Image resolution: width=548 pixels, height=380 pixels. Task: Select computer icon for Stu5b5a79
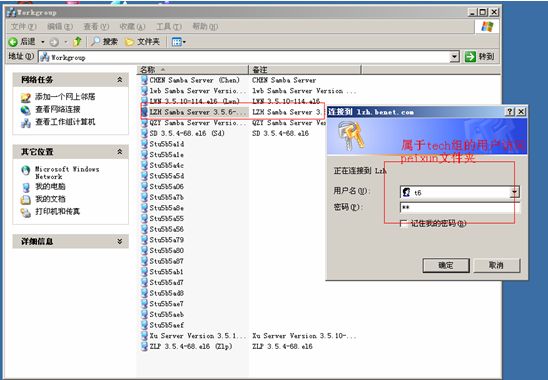[144, 240]
